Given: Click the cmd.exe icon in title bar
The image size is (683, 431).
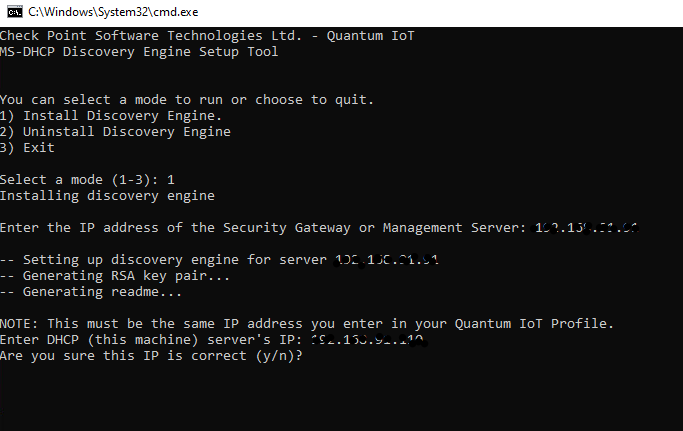Looking at the screenshot, I should [x=15, y=12].
